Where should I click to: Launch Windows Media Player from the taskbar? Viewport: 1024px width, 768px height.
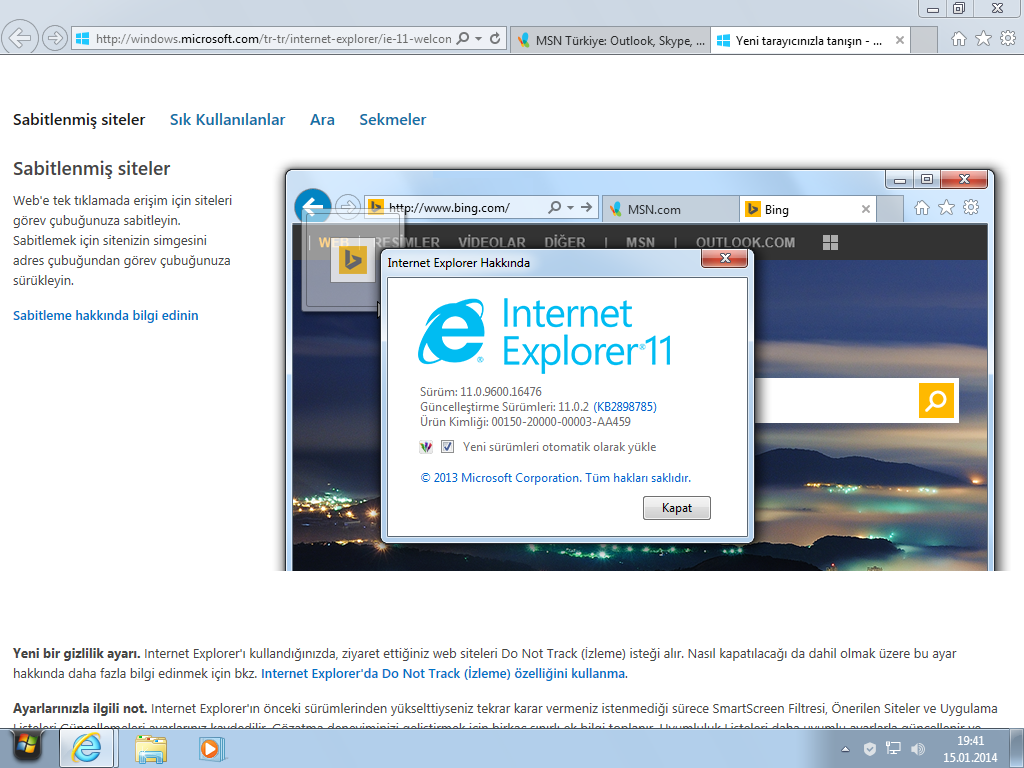[x=209, y=748]
